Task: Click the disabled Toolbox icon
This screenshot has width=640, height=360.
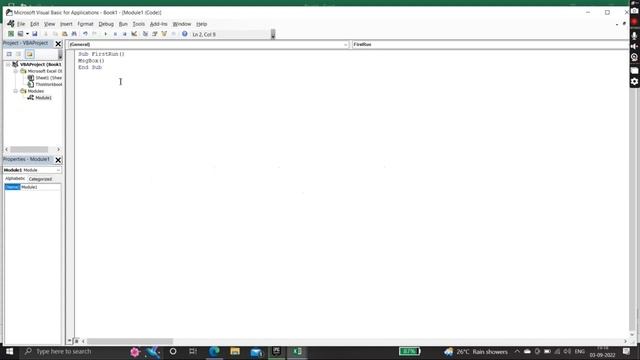Action: point(173,34)
